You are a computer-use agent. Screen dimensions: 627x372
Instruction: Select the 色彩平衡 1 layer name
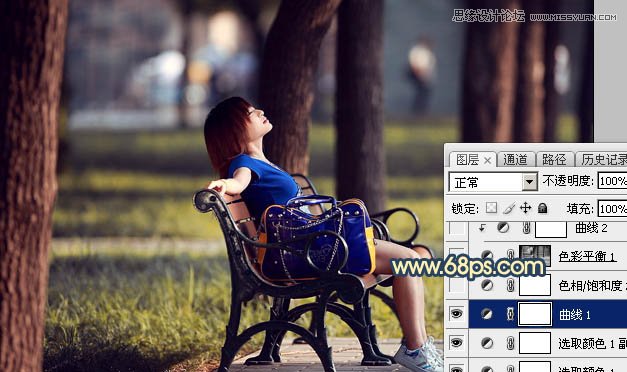587,256
